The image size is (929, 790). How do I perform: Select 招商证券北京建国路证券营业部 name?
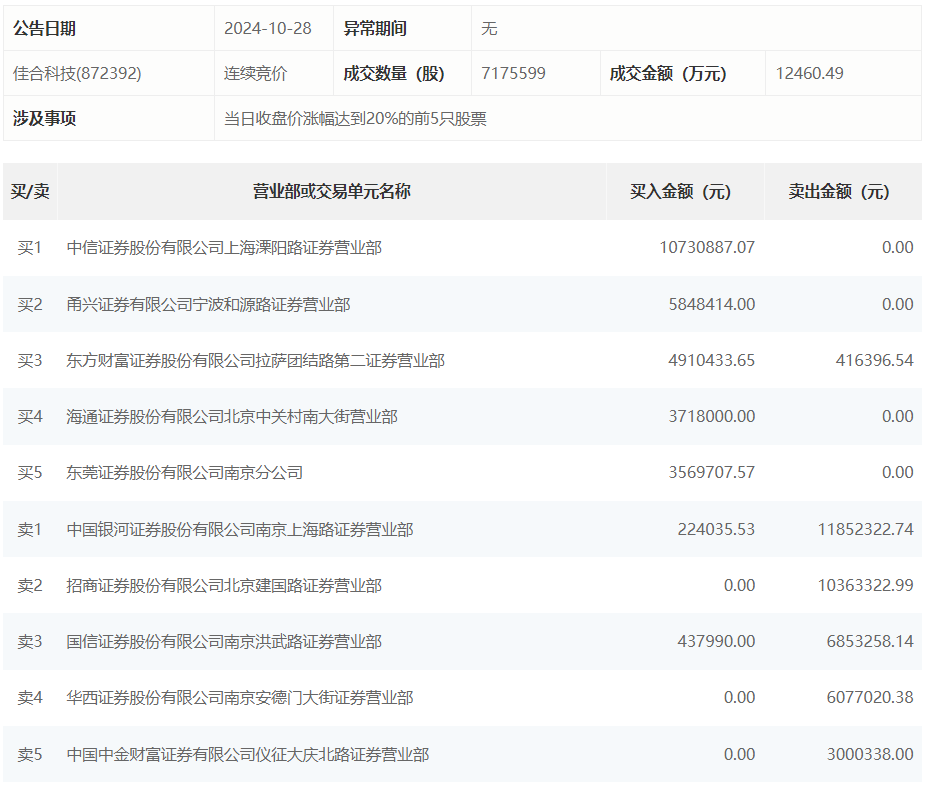(224, 586)
